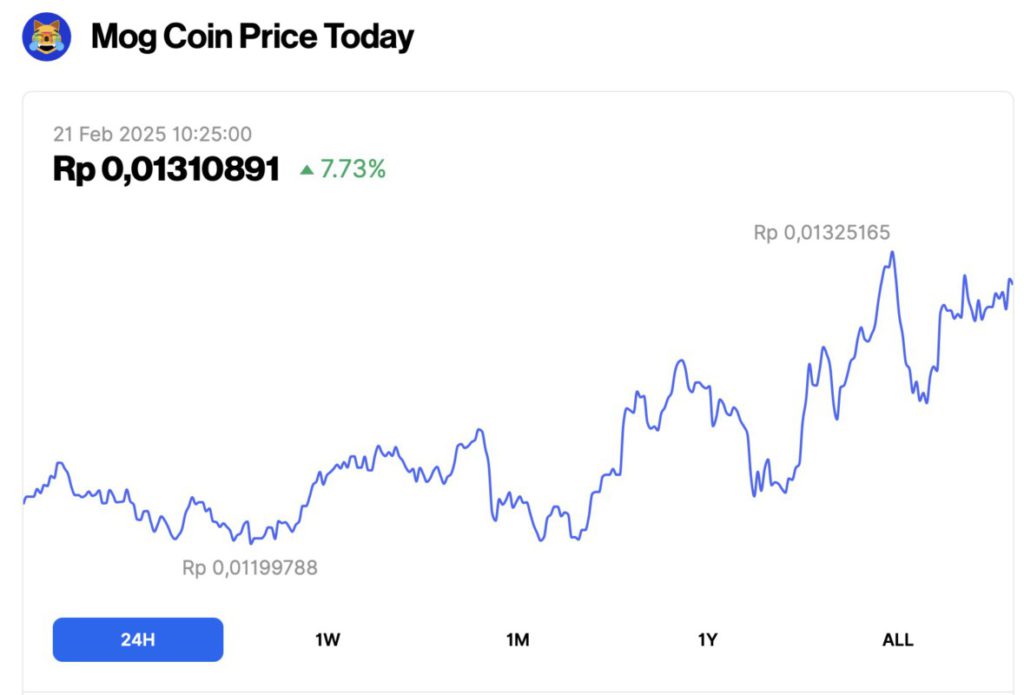
Task: Switch to the 1W timeframe
Action: pos(327,639)
